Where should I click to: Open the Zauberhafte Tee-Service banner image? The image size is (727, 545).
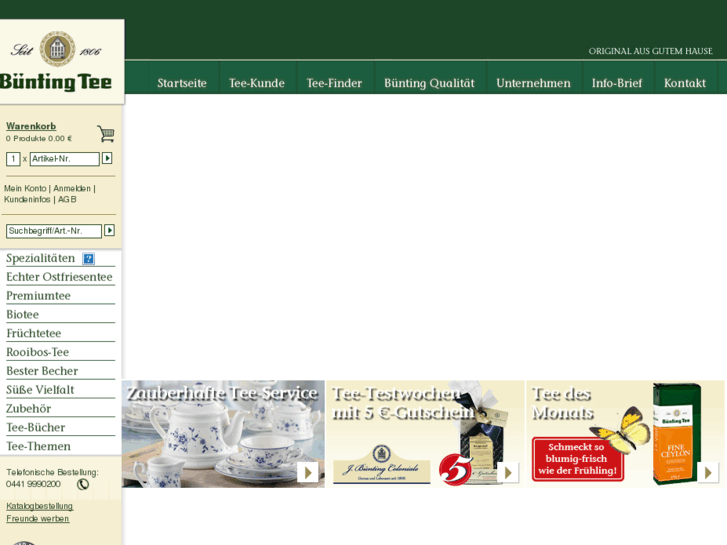223,434
